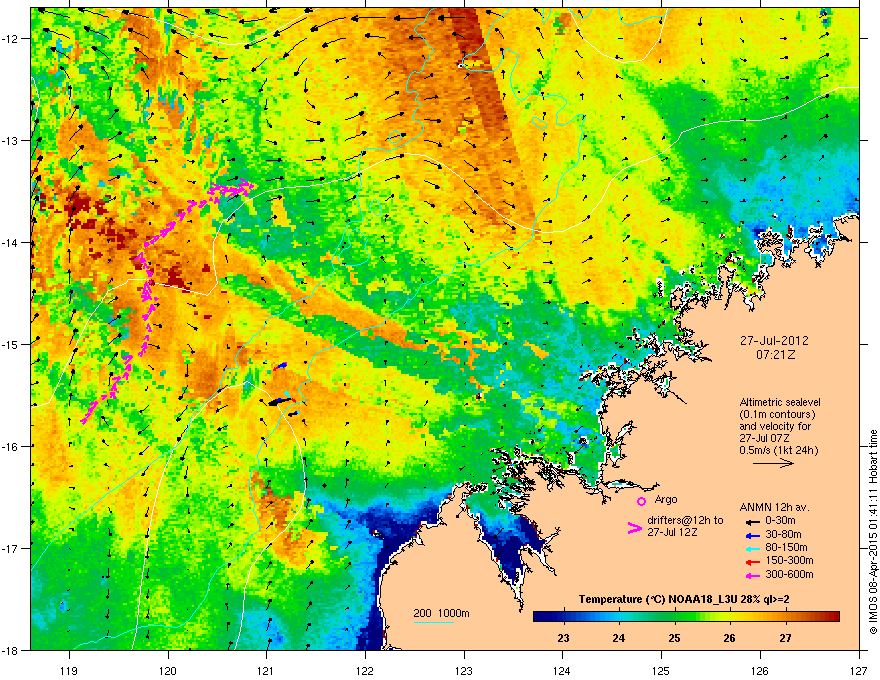Screen dimensions: 880x680
Task: Click the magenta Argo circle legend symbol
Action: [641, 501]
